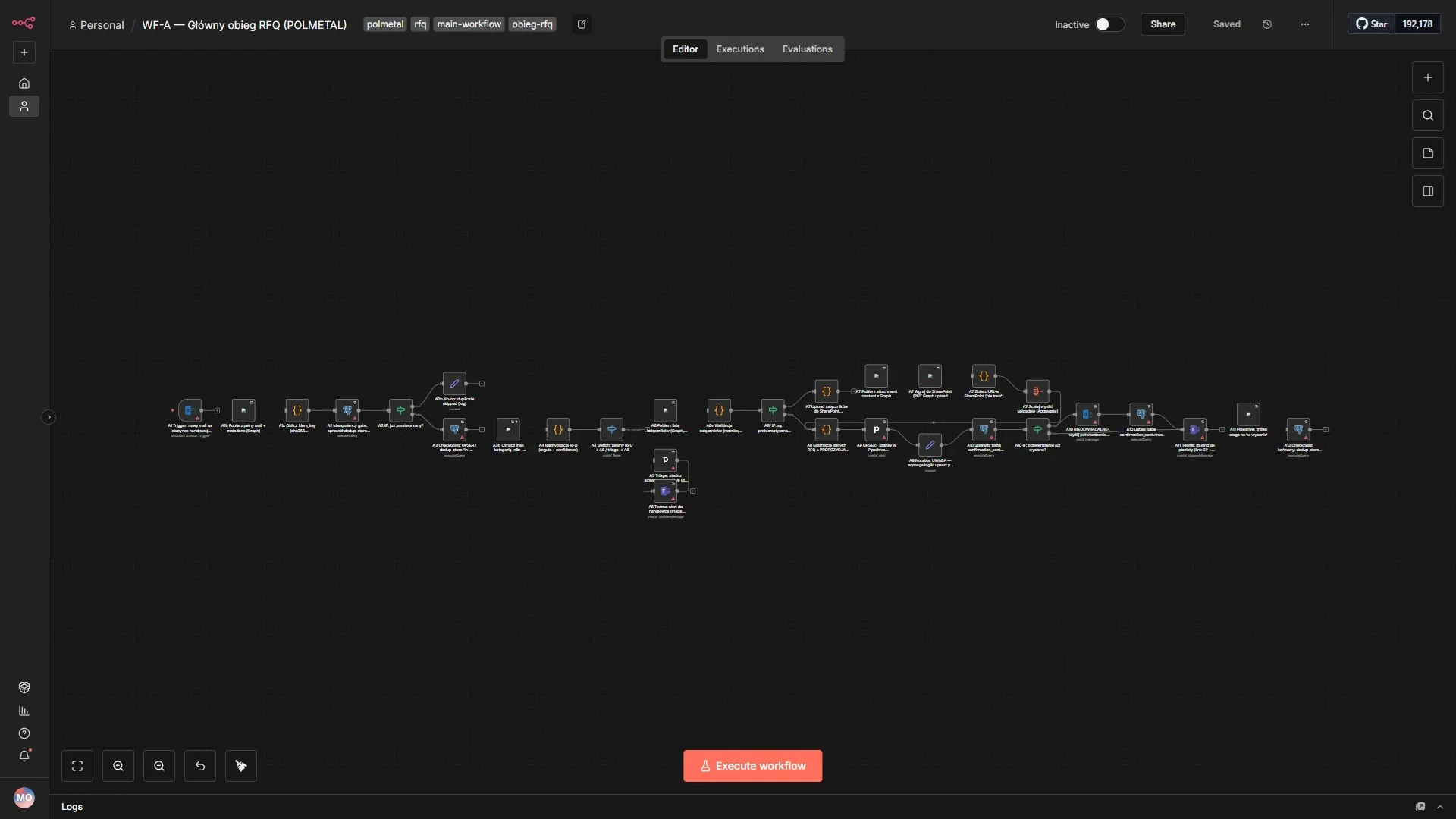
Task: Open canvas search magnifier icon
Action: (1428, 115)
